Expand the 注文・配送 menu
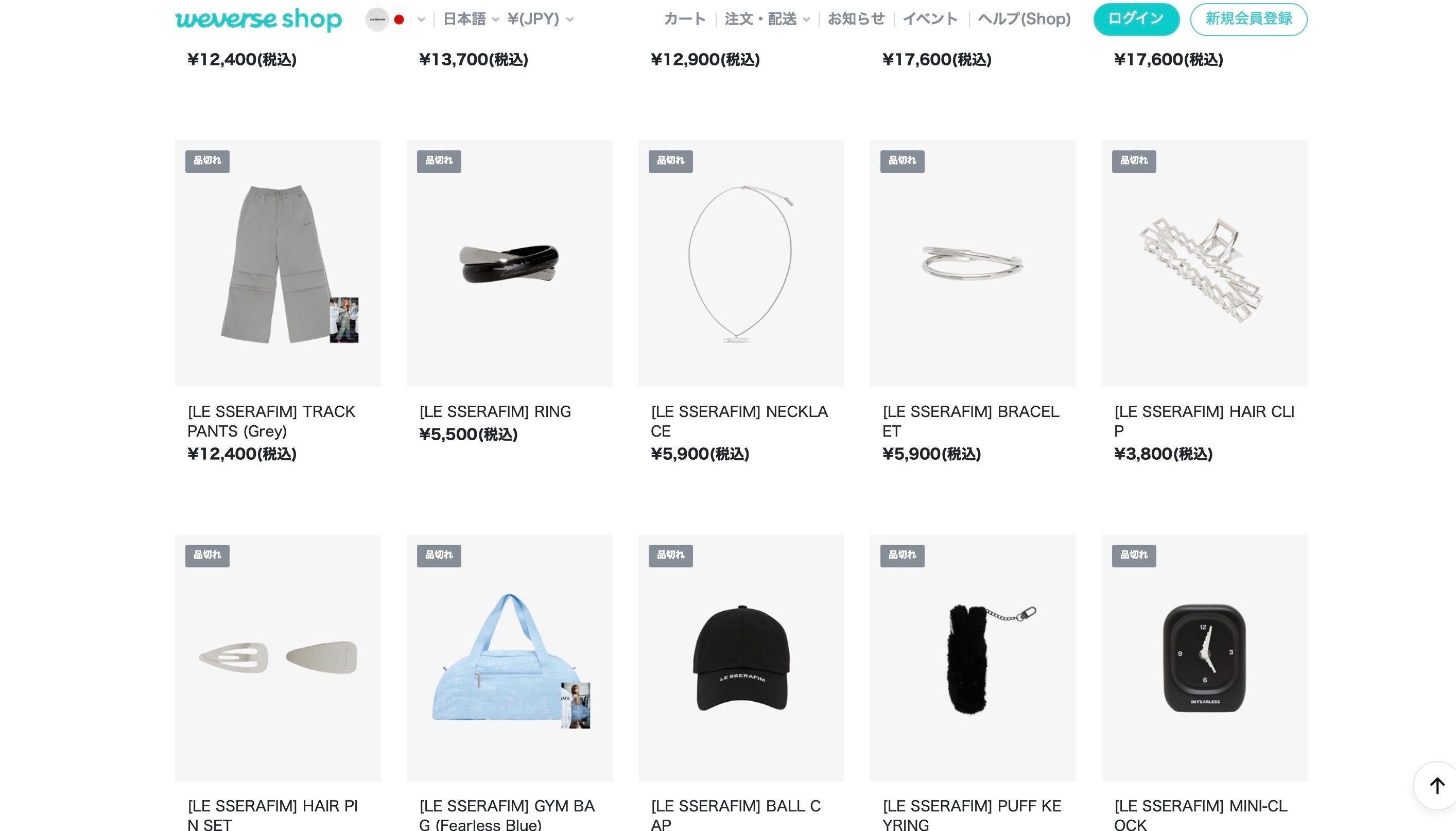 (x=767, y=20)
